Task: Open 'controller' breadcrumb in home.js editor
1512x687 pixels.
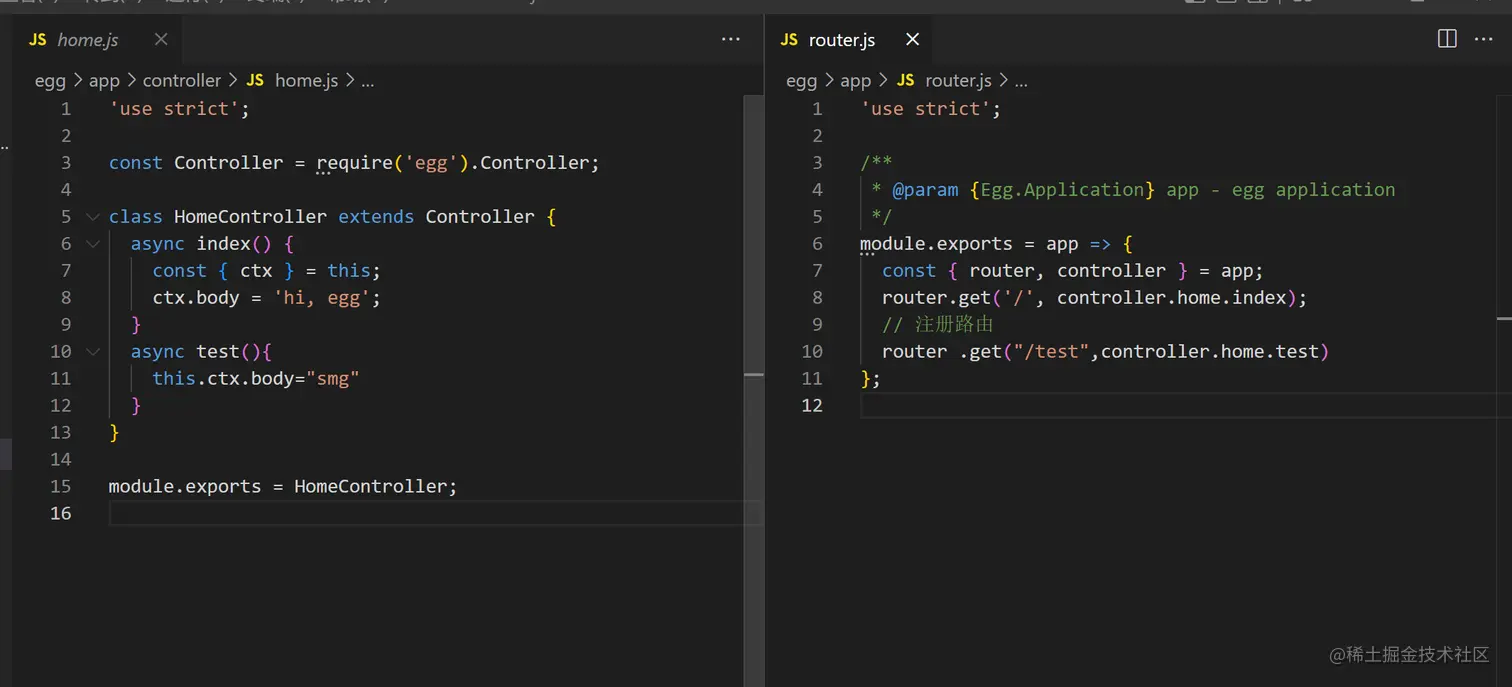Action: coord(182,81)
